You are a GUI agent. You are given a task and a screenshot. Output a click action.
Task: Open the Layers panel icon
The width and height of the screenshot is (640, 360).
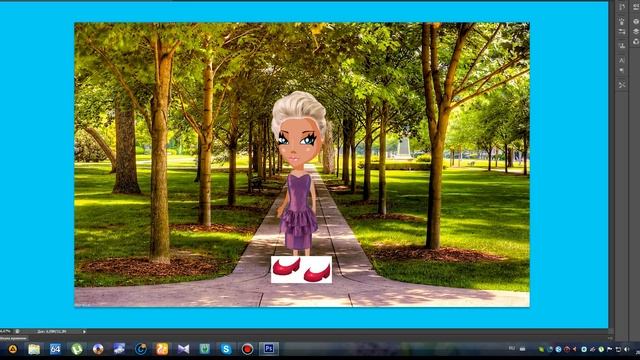(636, 31)
